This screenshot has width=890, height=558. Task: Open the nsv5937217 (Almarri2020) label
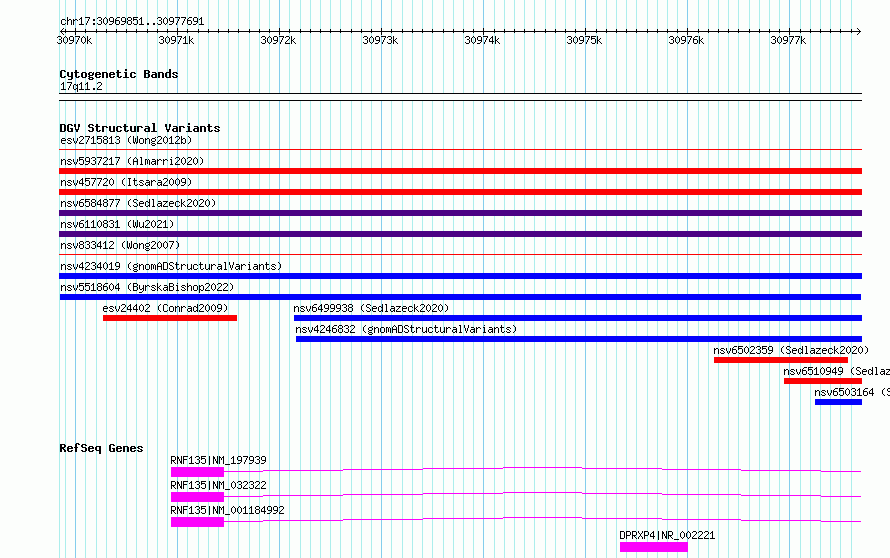pos(132,161)
